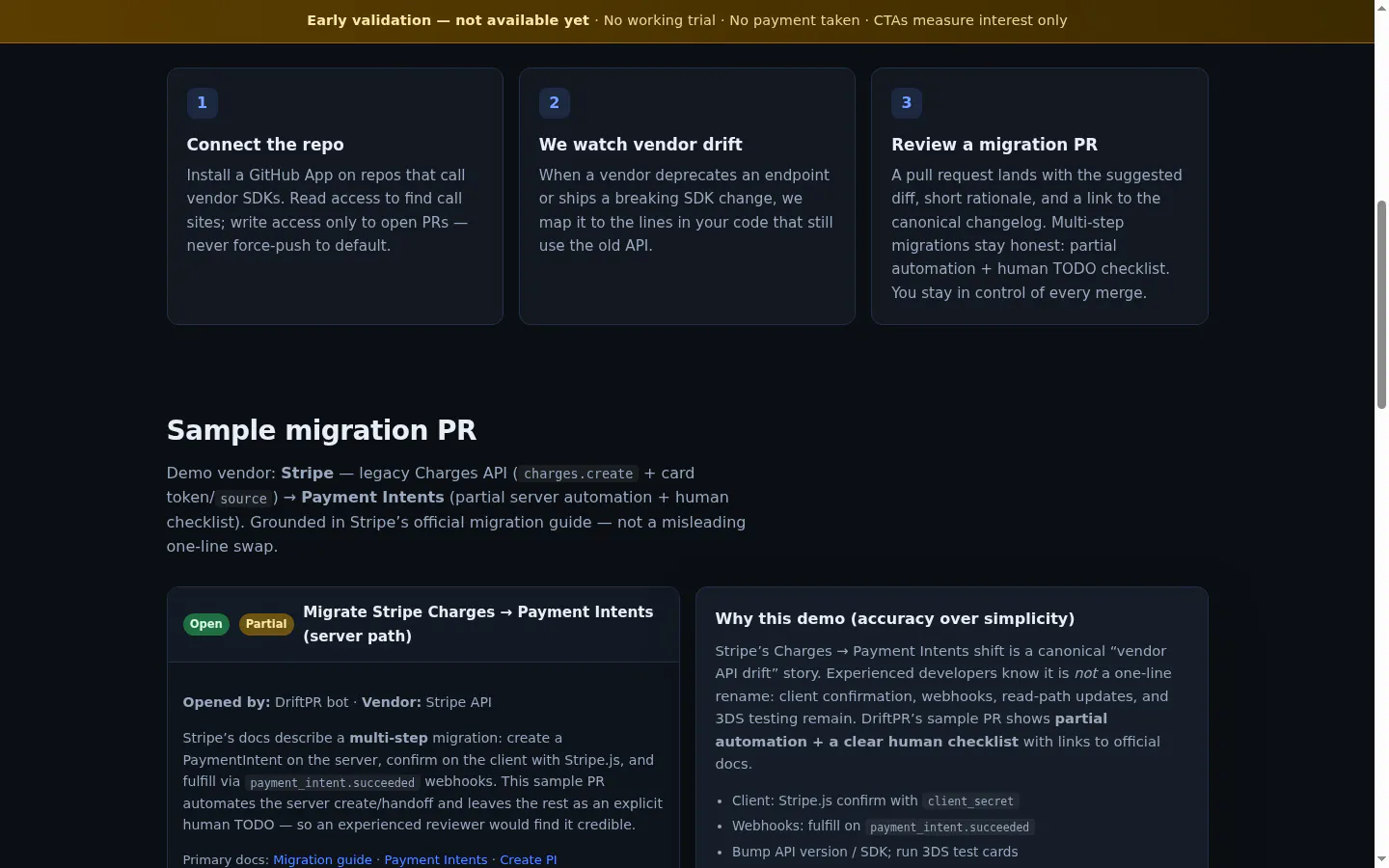Click payment_intent.succeeded code in PR description
Screen dimensions: 1389x868
pyautogui.click(x=332, y=783)
